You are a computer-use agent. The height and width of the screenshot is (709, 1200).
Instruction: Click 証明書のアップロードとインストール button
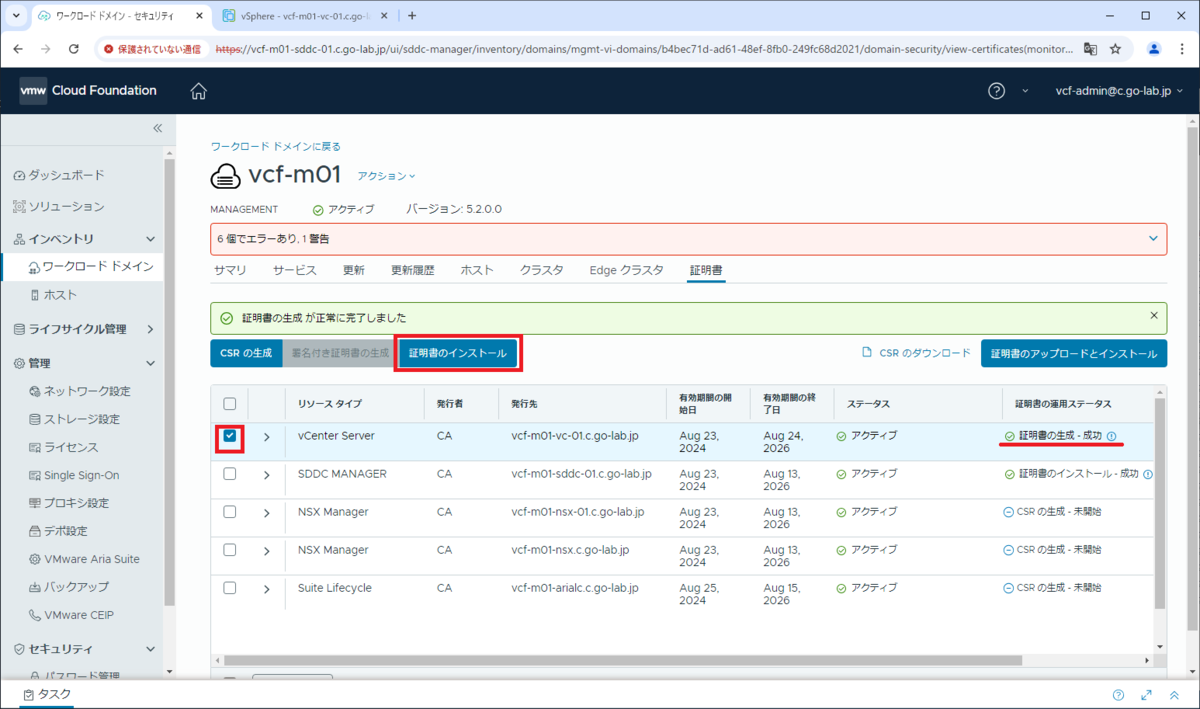[1074, 353]
